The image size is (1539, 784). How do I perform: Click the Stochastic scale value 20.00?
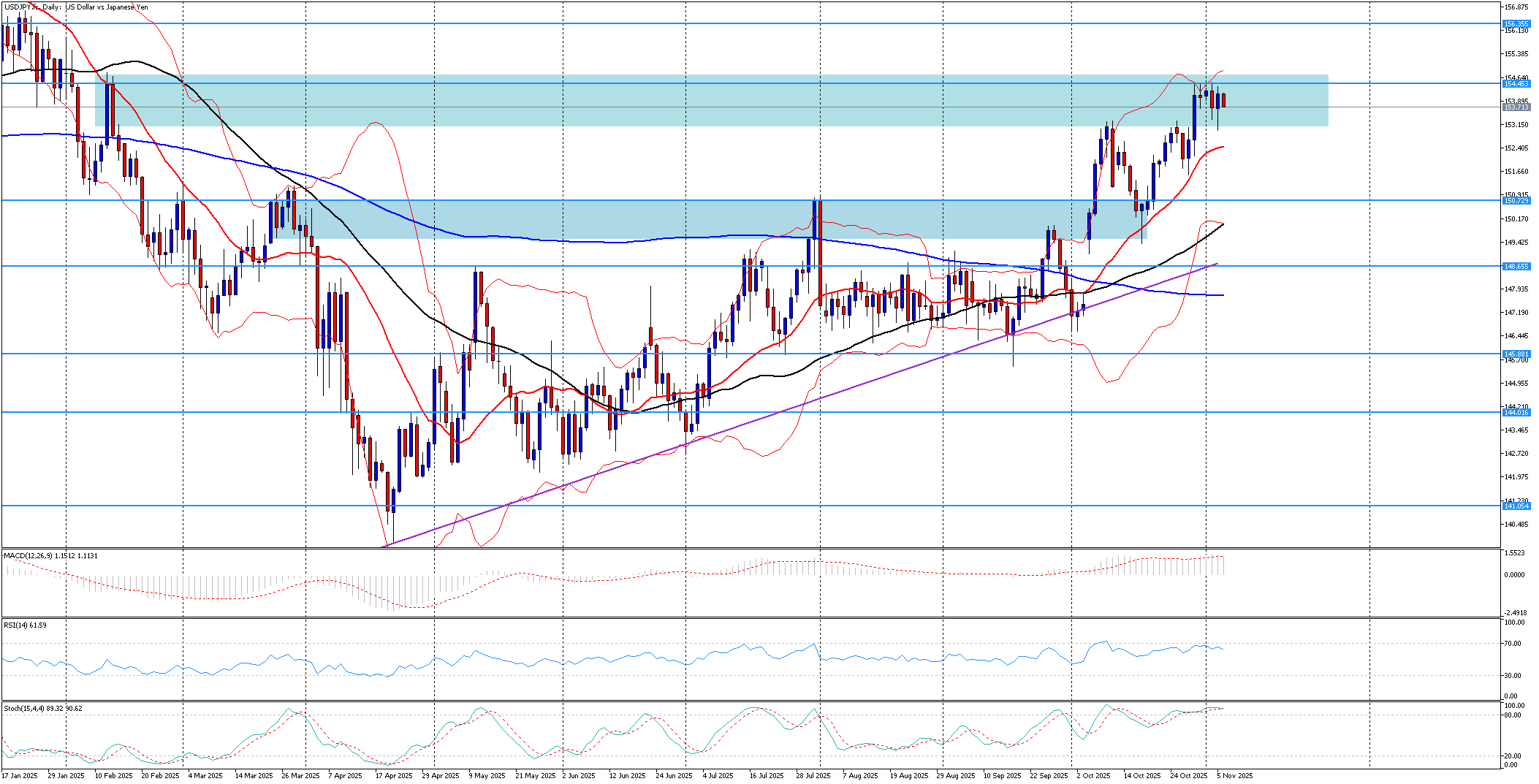1513,756
